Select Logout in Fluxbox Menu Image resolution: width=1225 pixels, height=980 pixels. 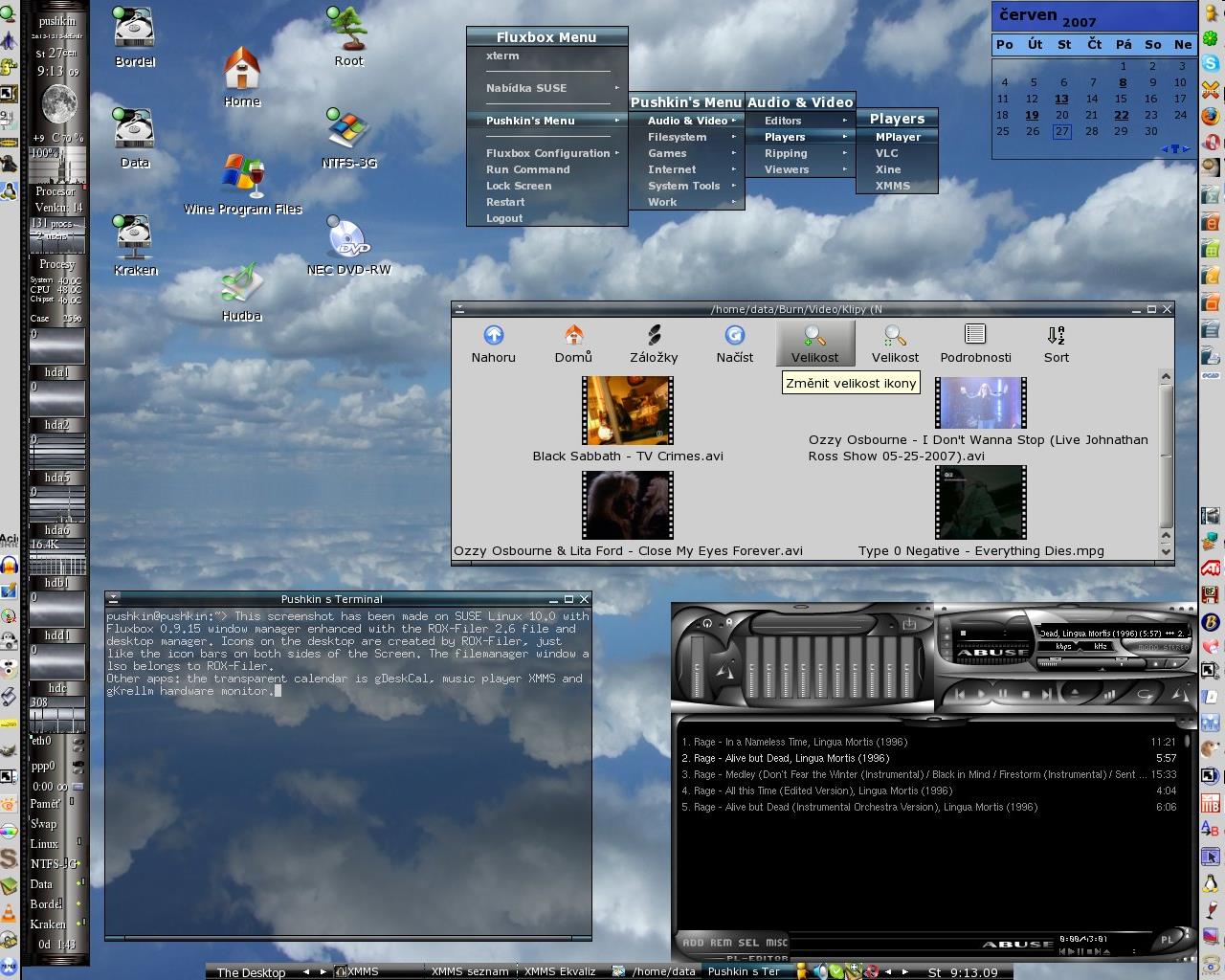(547, 218)
